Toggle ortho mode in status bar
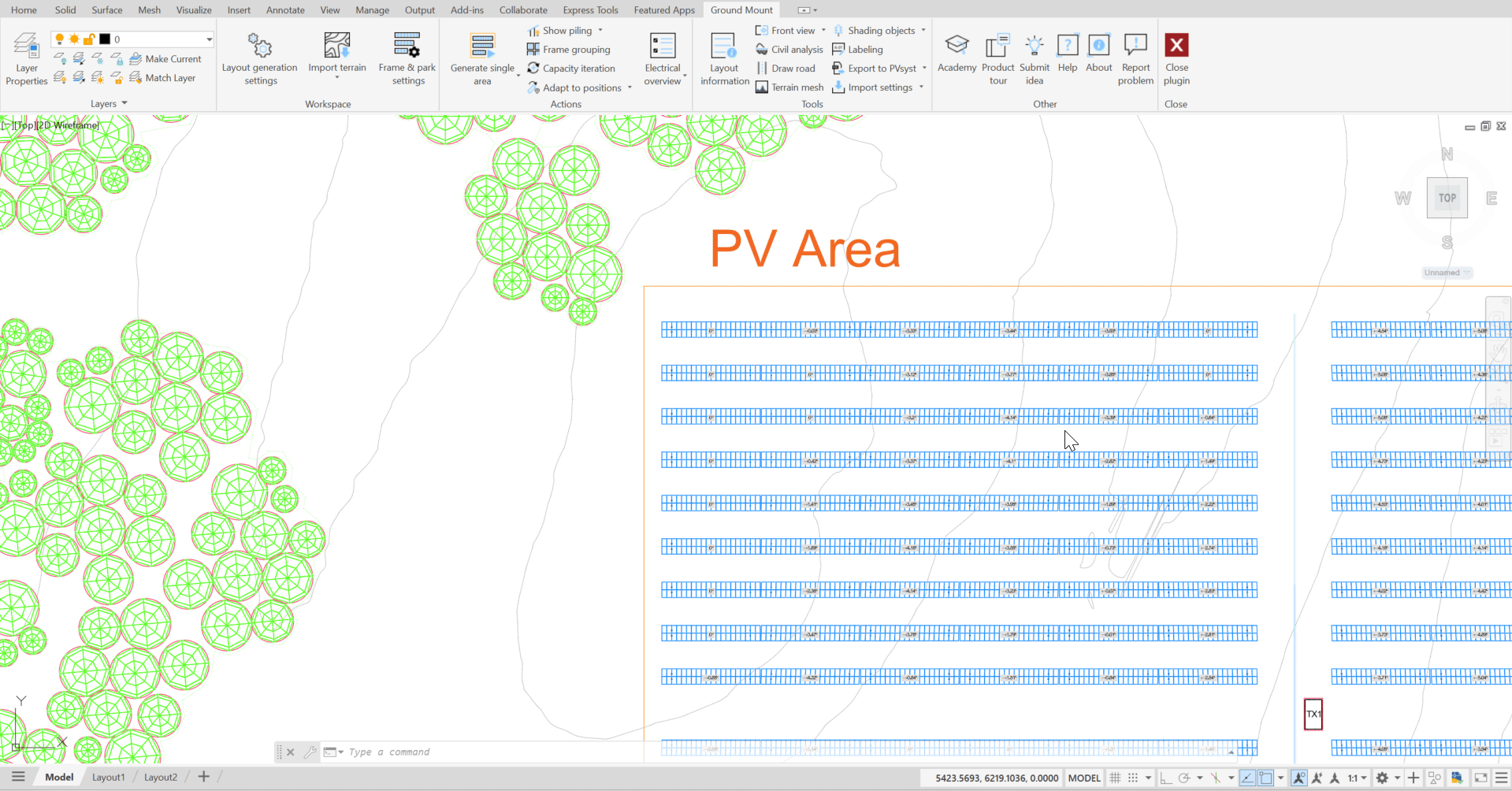The height and width of the screenshot is (791, 1512). pyautogui.click(x=1166, y=778)
